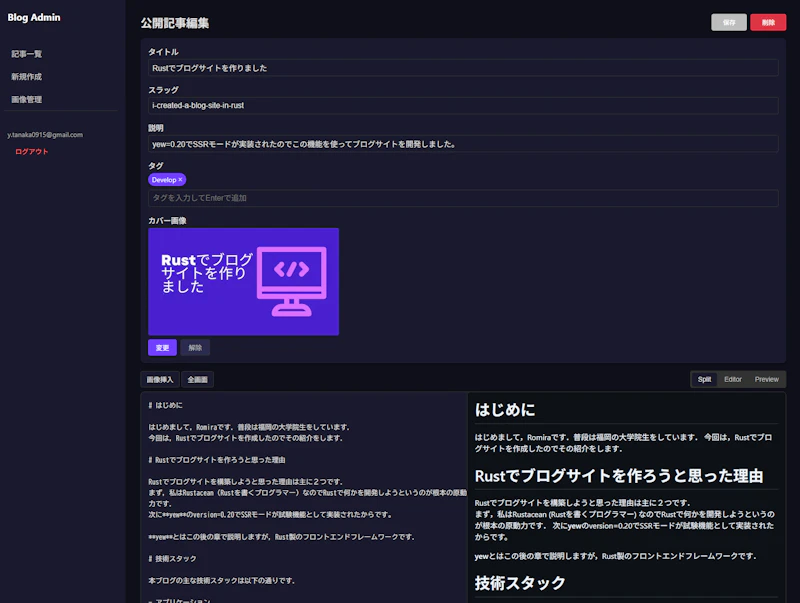
Task: Click the 画像挿入 button
Action: (160, 380)
